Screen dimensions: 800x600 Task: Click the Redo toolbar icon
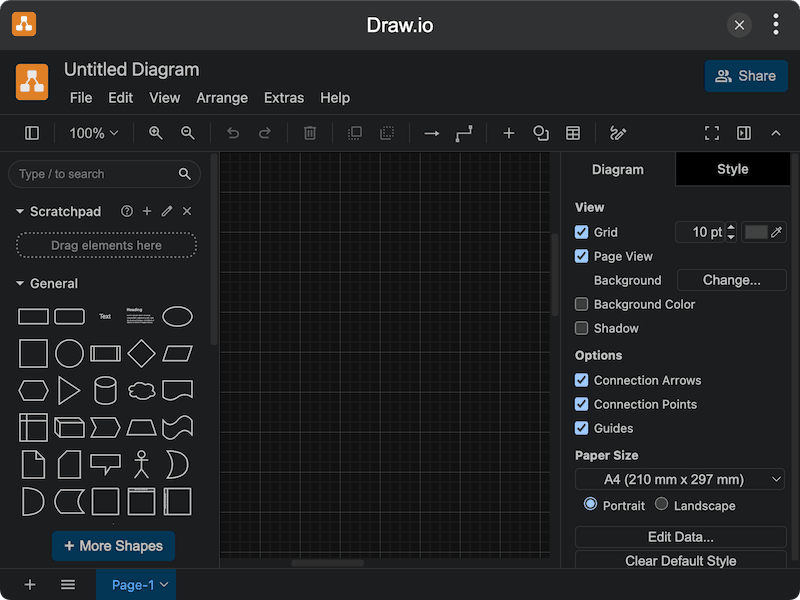click(265, 132)
